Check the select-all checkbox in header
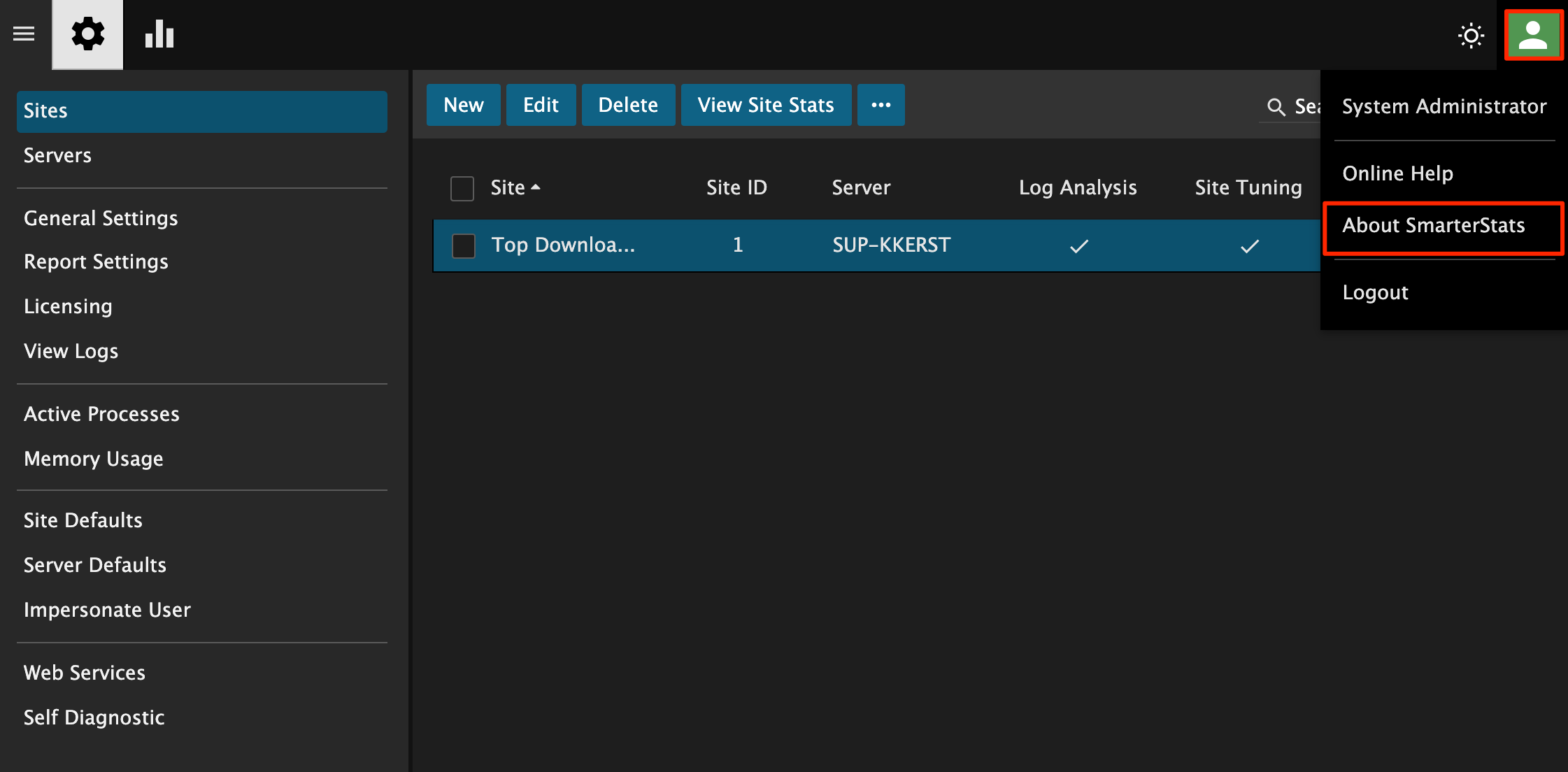The width and height of the screenshot is (1568, 772). click(462, 188)
